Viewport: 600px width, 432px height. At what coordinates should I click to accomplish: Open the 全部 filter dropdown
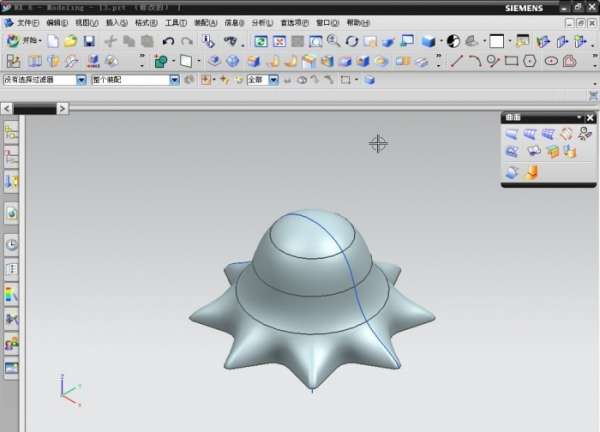click(x=273, y=79)
